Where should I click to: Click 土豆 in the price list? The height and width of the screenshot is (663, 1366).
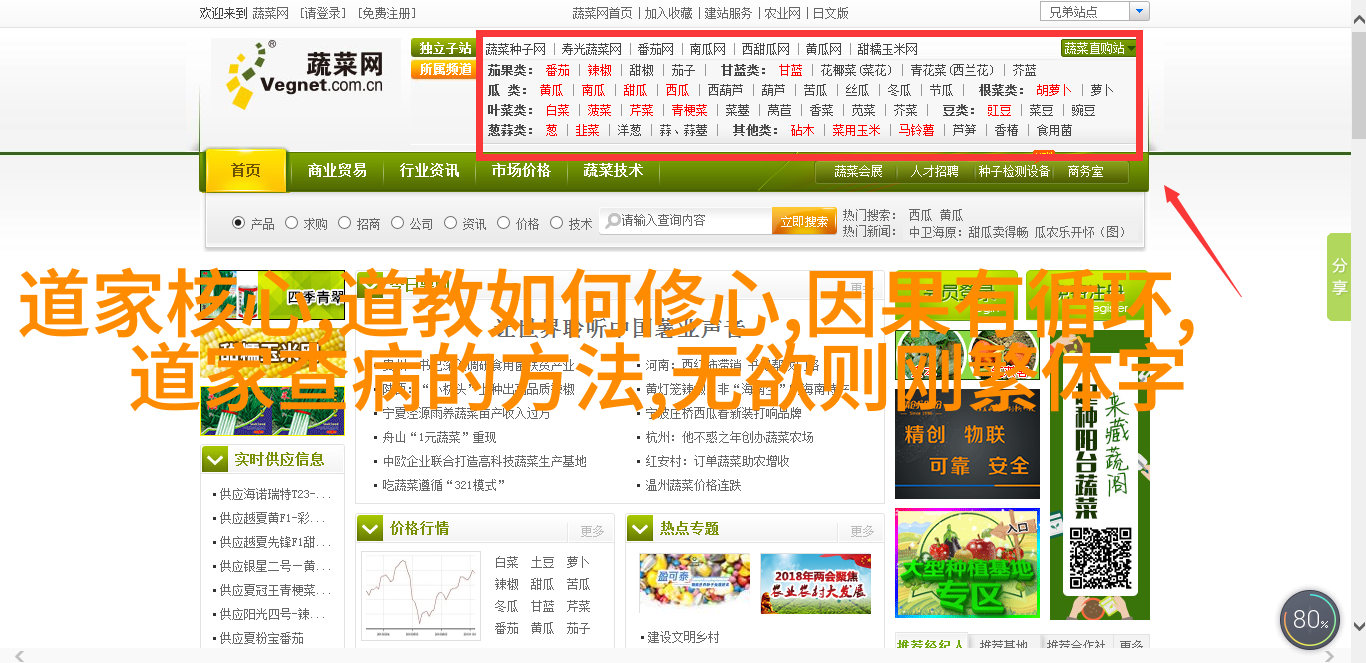(542, 562)
